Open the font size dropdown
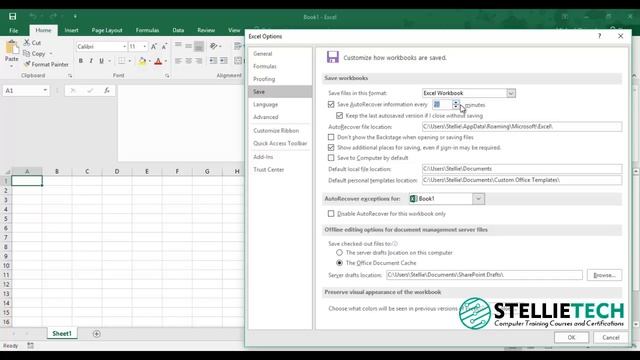The height and width of the screenshot is (360, 640). (x=144, y=47)
